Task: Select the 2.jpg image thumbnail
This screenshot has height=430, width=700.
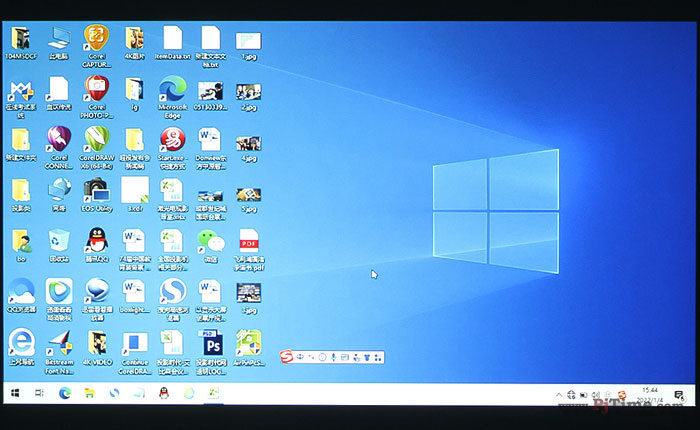Action: 249,92
